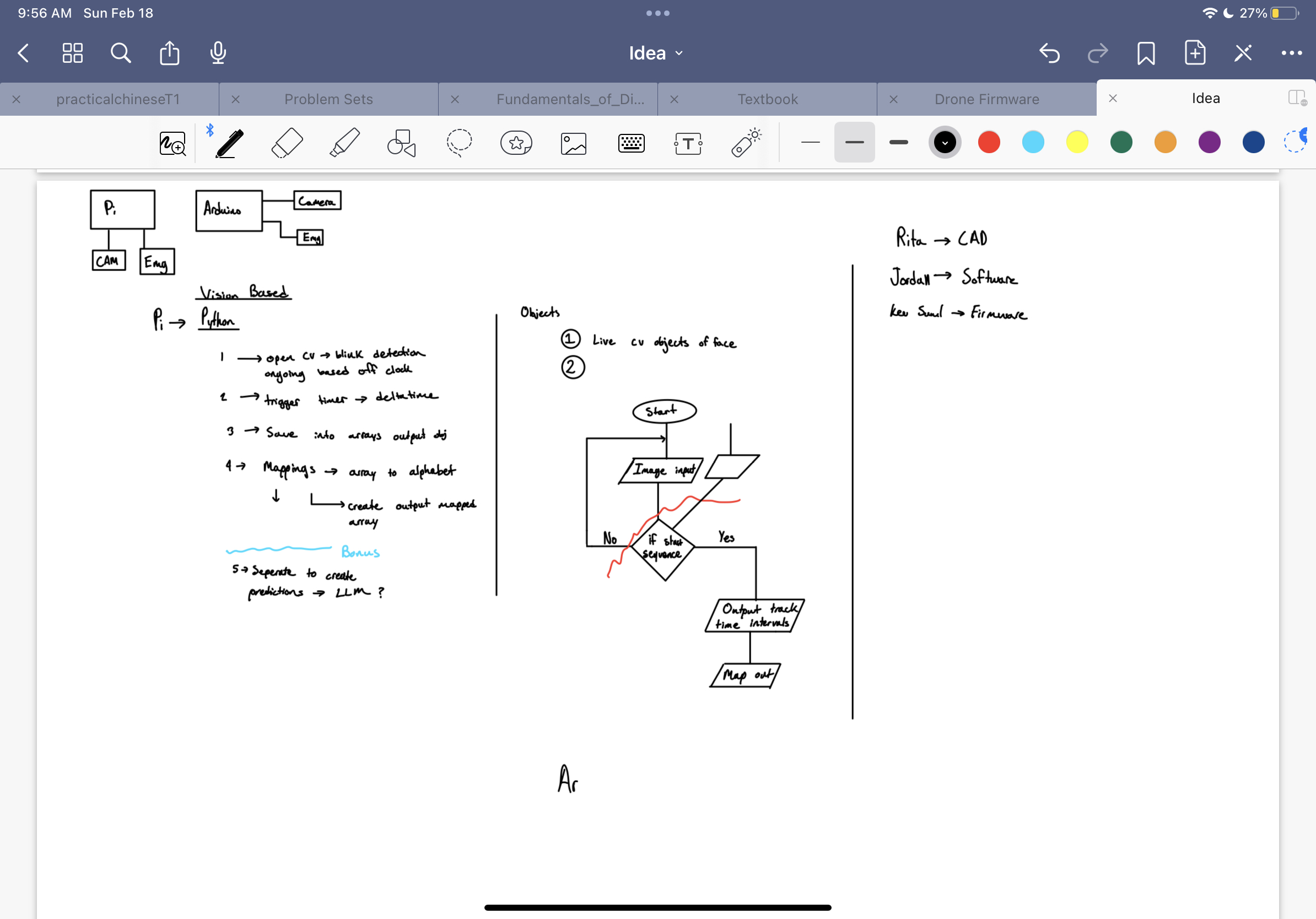Open the more options ellipsis menu
The width and height of the screenshot is (1316, 919).
click(1291, 53)
